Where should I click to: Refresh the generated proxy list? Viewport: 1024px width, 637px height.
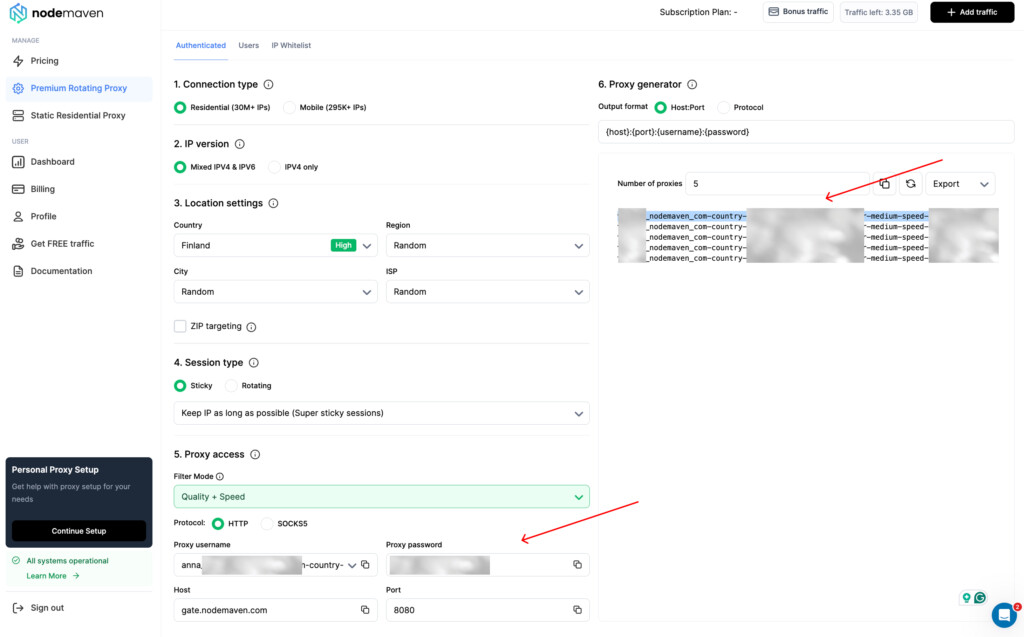(x=910, y=184)
